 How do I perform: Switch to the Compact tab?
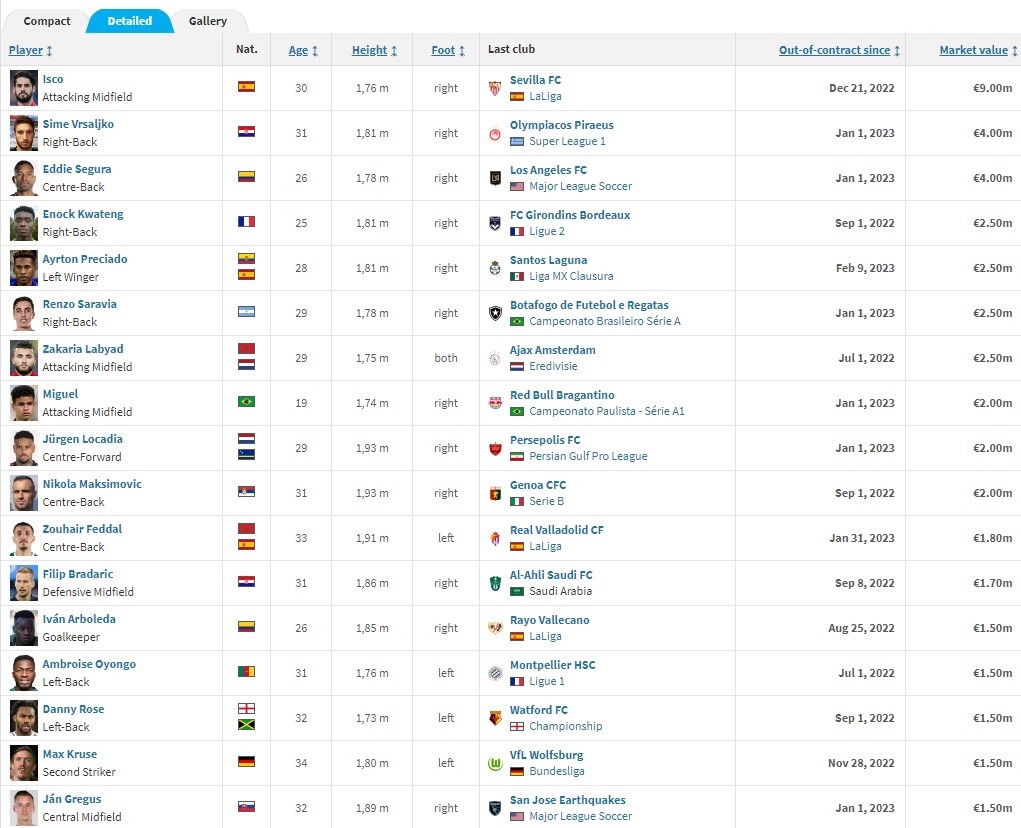coord(47,21)
